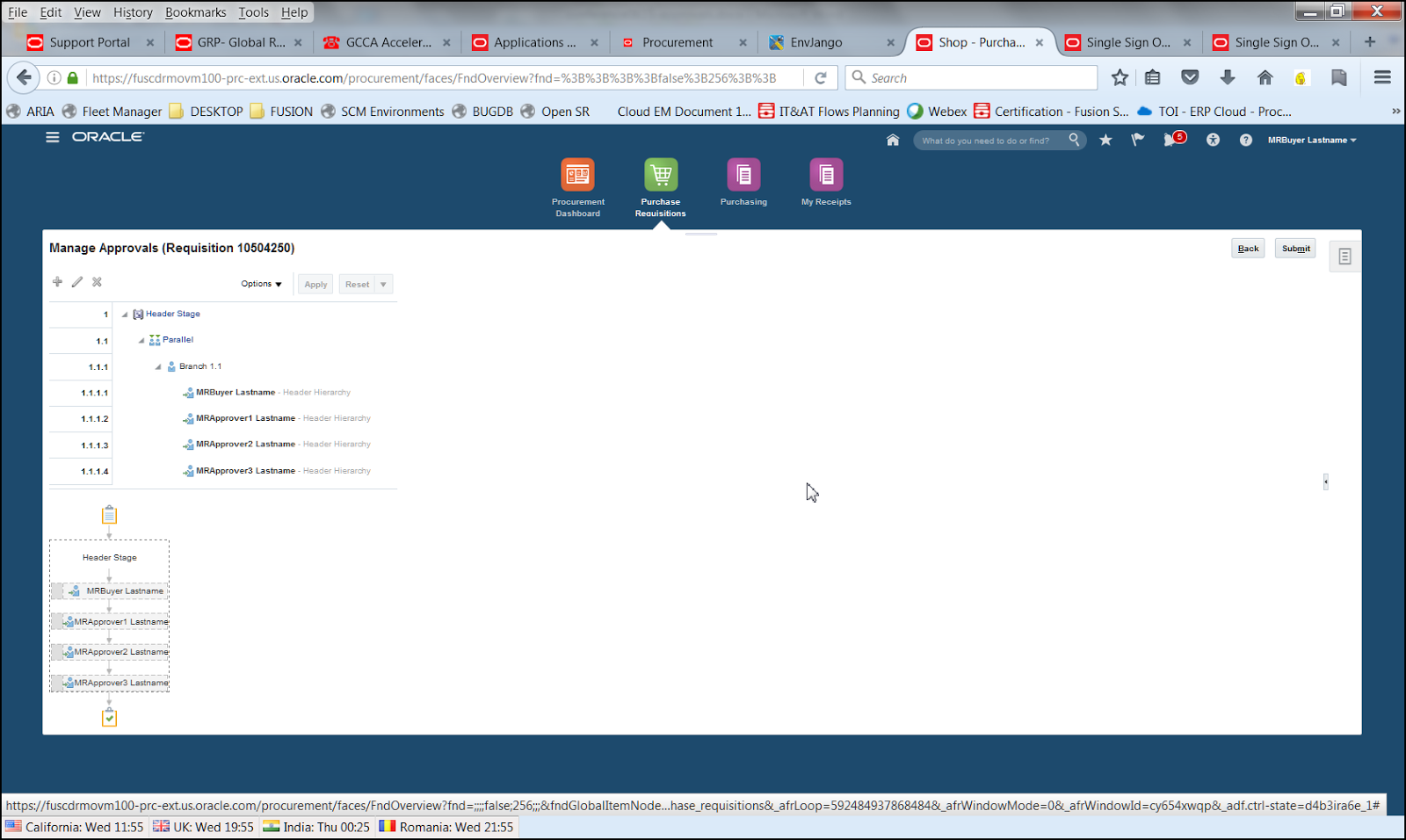Click the add approver plus icon
1406x840 pixels.
click(x=57, y=282)
